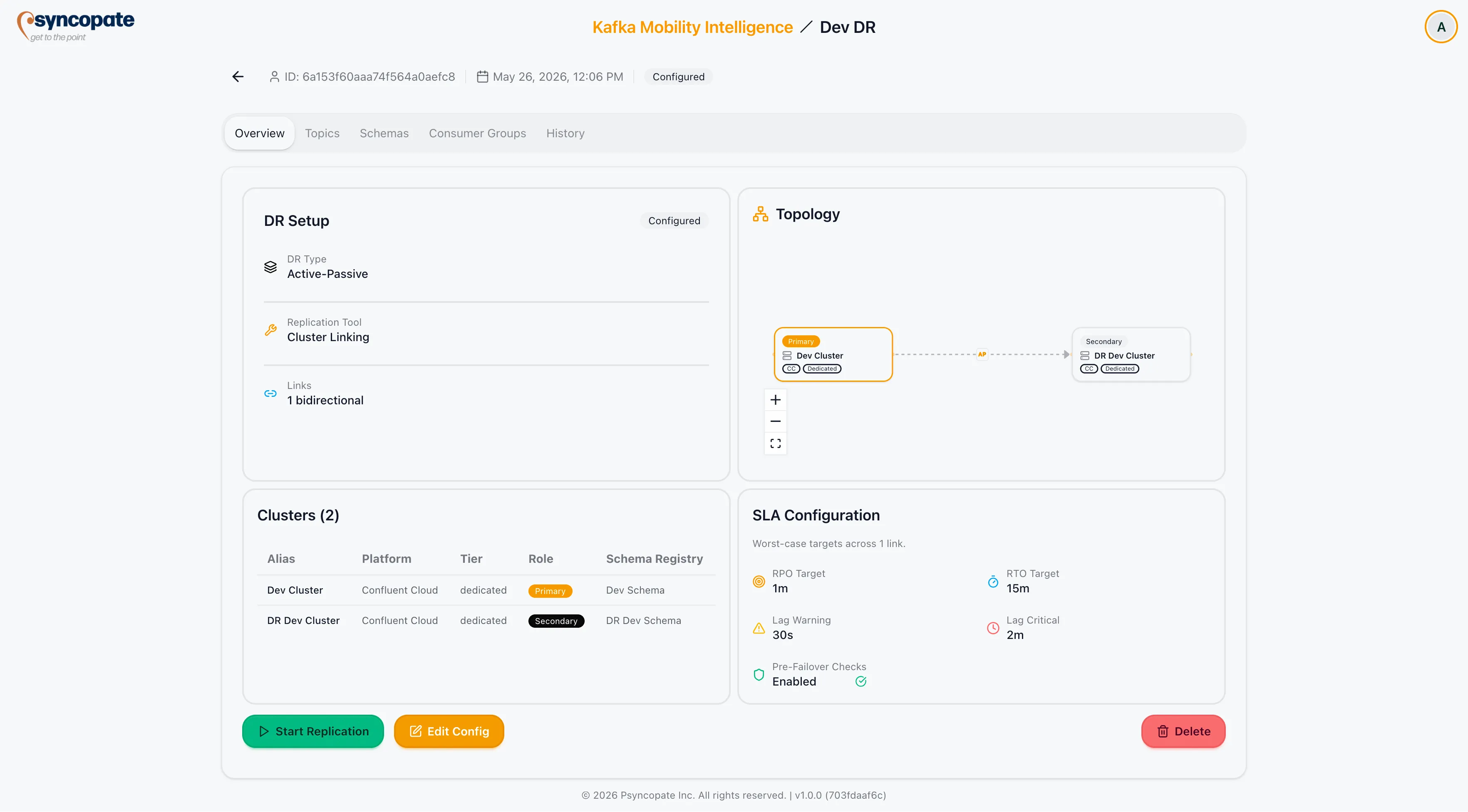Click the Start Replication button
Viewport: 1468px width, 812px height.
coord(313,732)
